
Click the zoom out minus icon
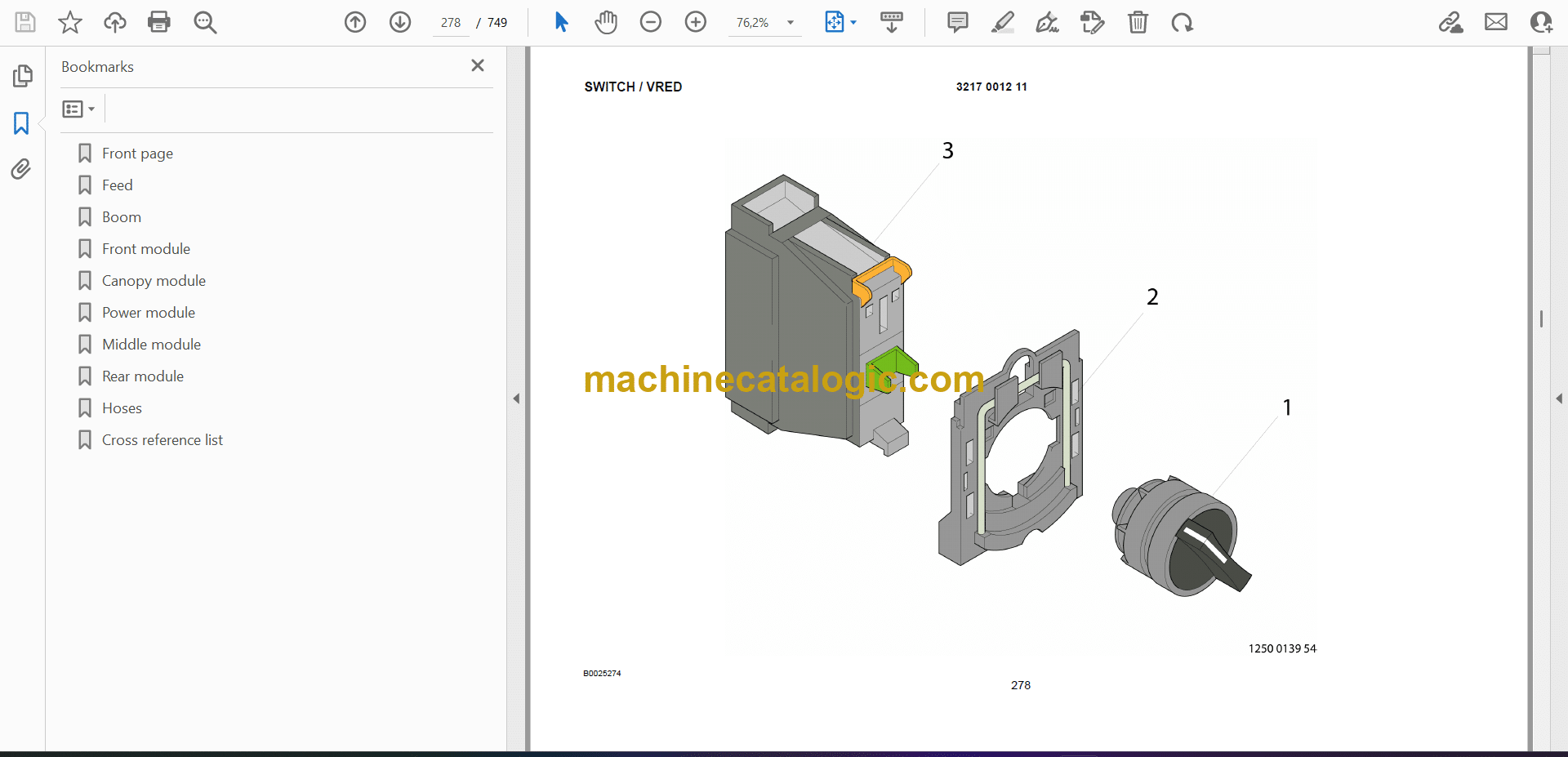point(651,22)
